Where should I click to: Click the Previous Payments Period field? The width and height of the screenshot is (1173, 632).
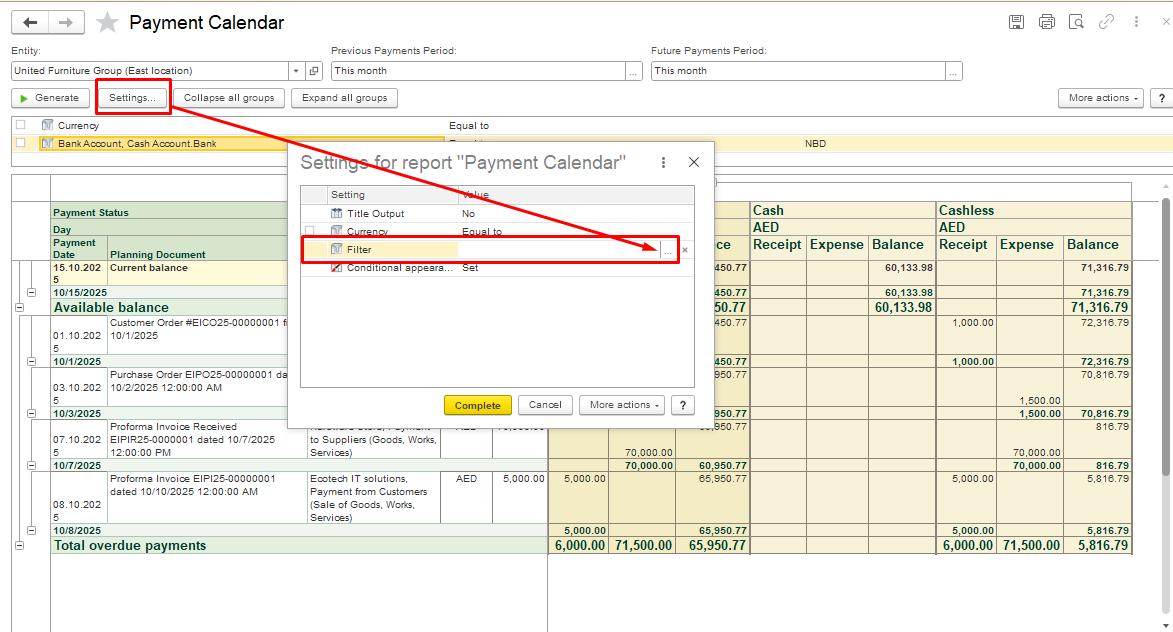click(478, 71)
